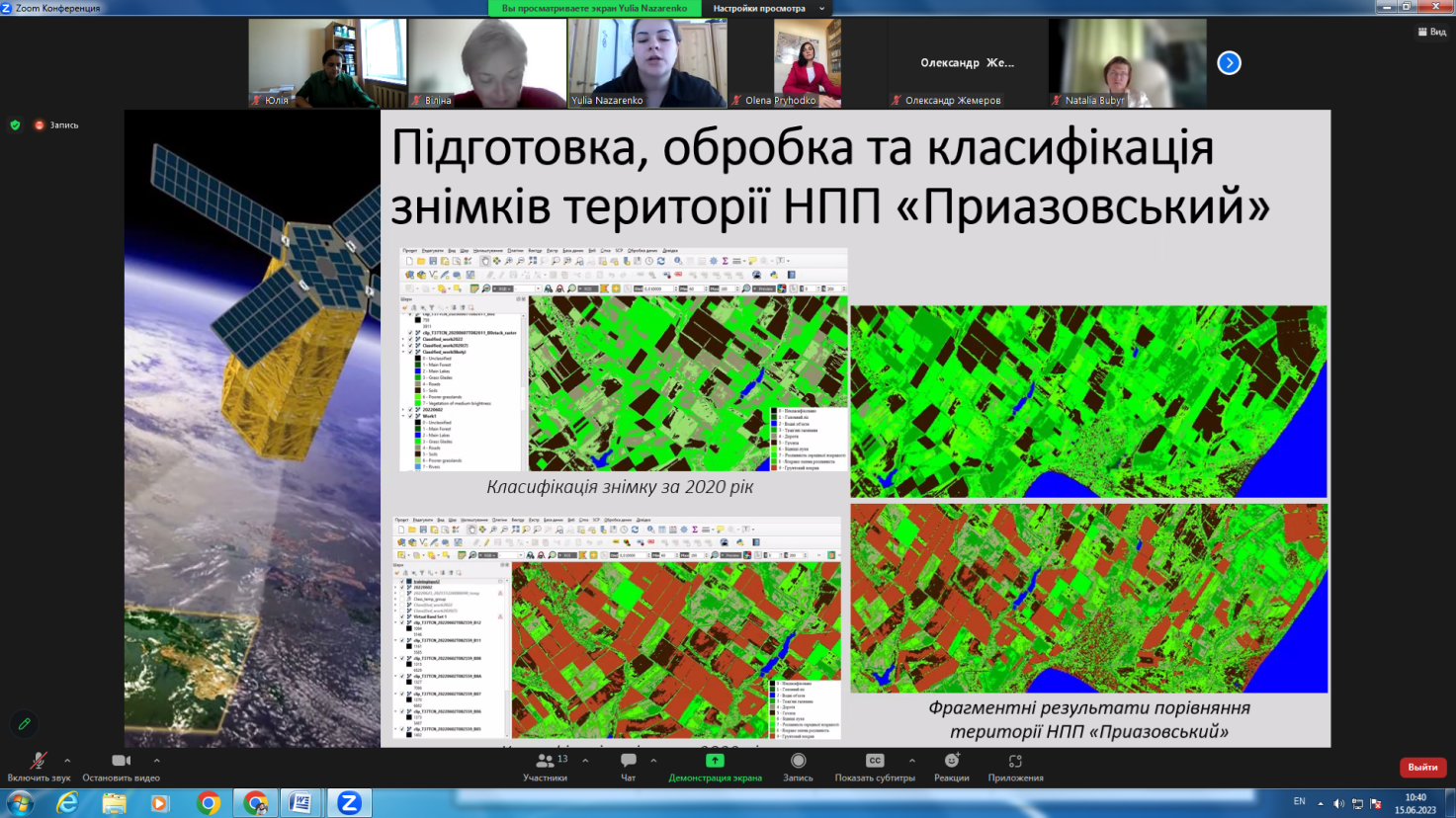Screen dimensions: 1456x818
Task: Open the Настройки просмотра dropdown
Action: (768, 8)
